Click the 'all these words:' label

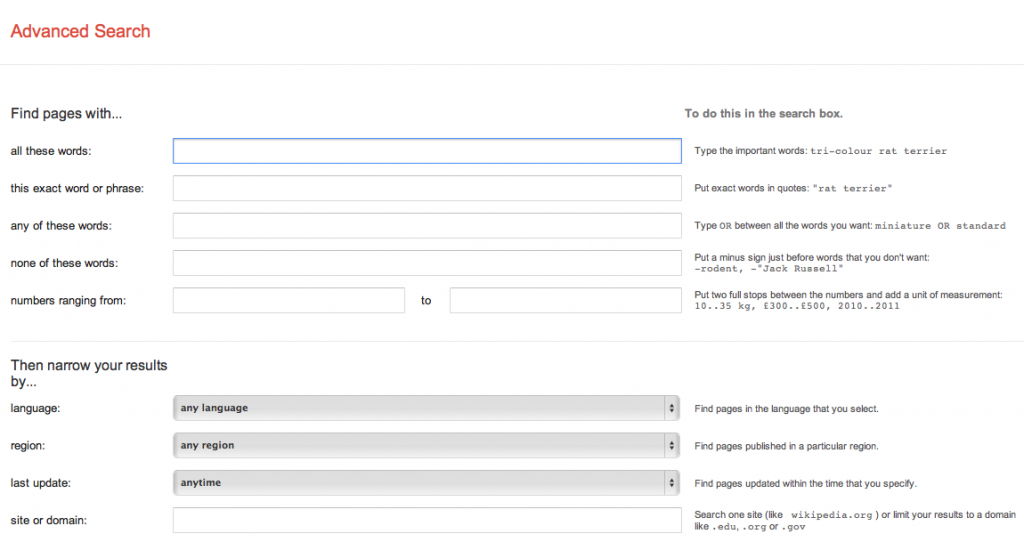click(51, 151)
